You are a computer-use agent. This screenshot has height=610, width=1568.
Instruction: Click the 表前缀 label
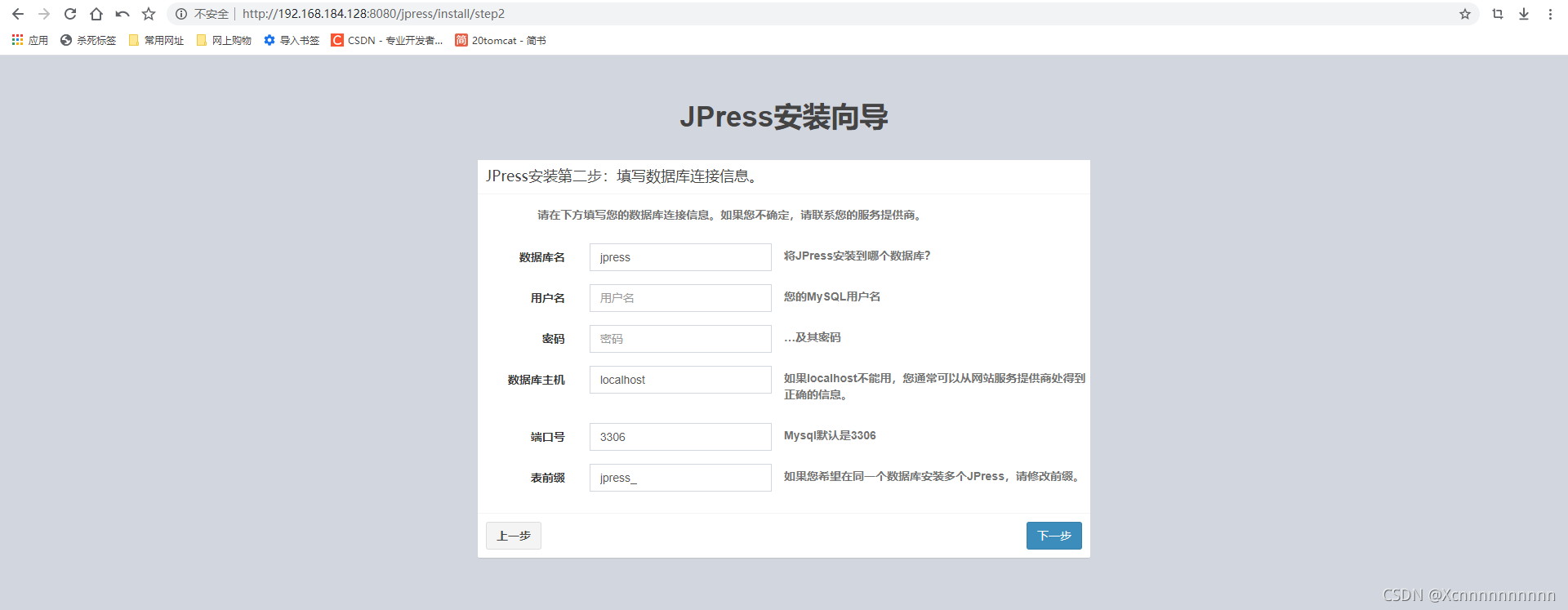tap(548, 478)
